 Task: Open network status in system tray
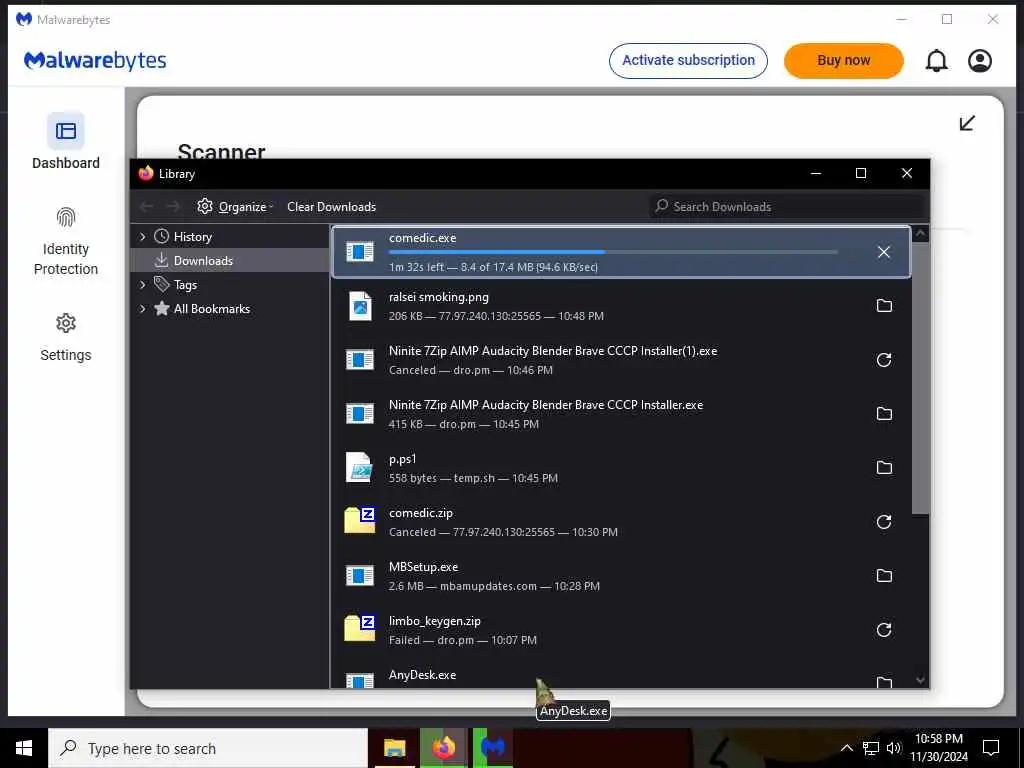[871, 748]
